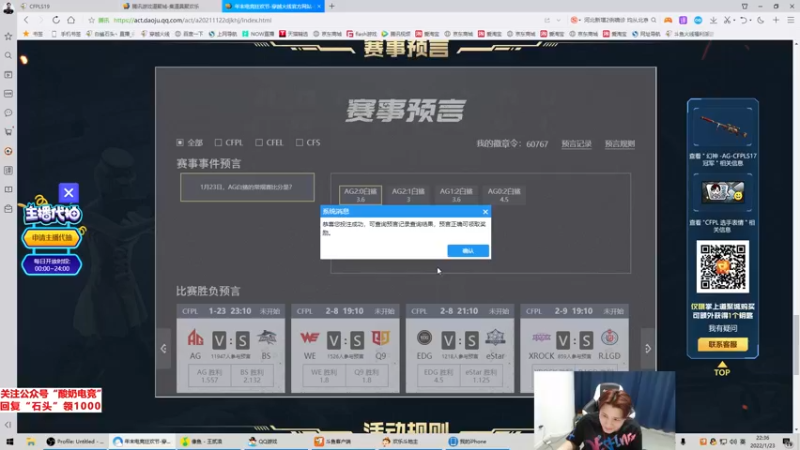Open the downloads toolbar icon
The height and width of the screenshot is (450, 800).
[713, 20]
